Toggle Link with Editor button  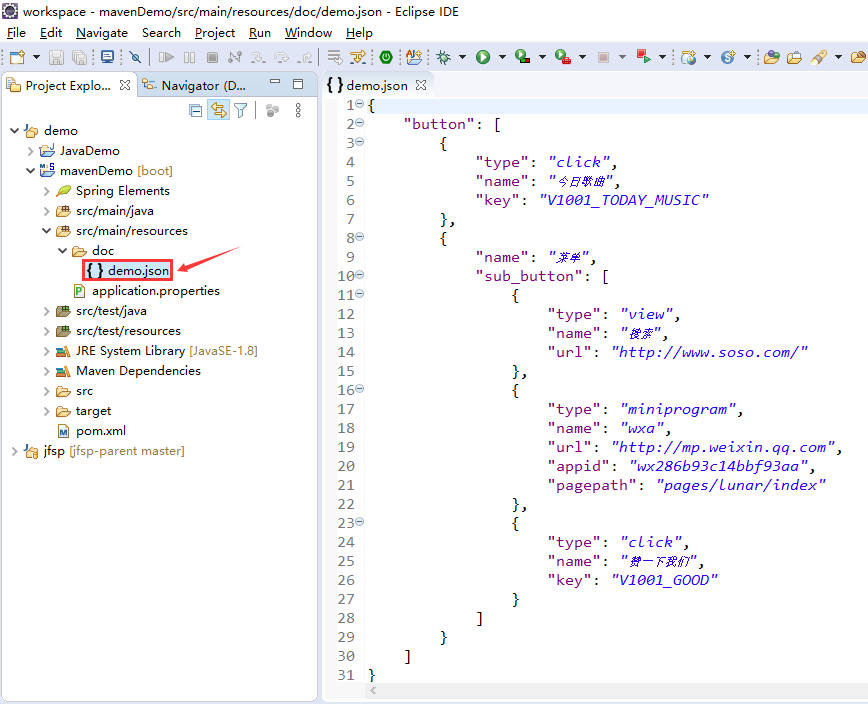(218, 111)
